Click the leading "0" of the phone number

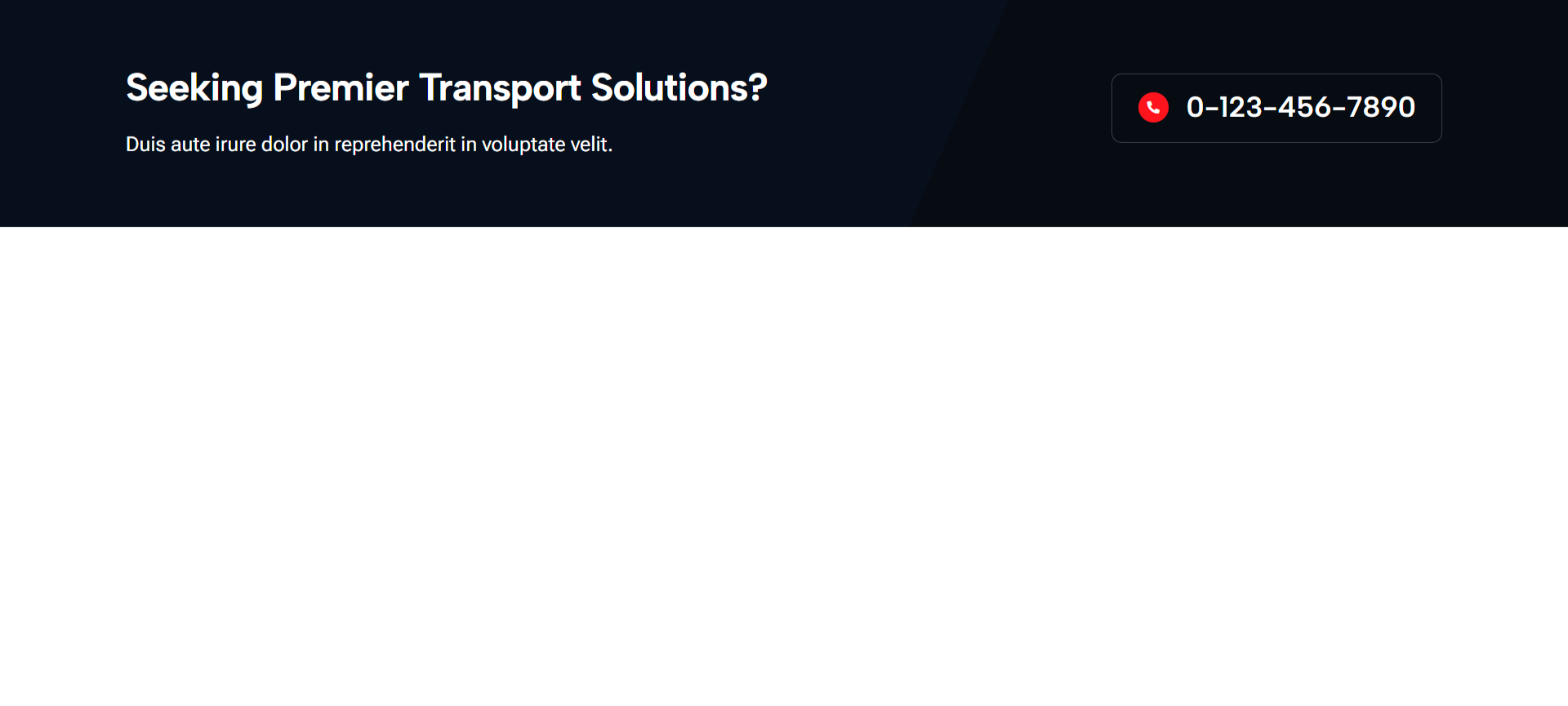point(1195,107)
